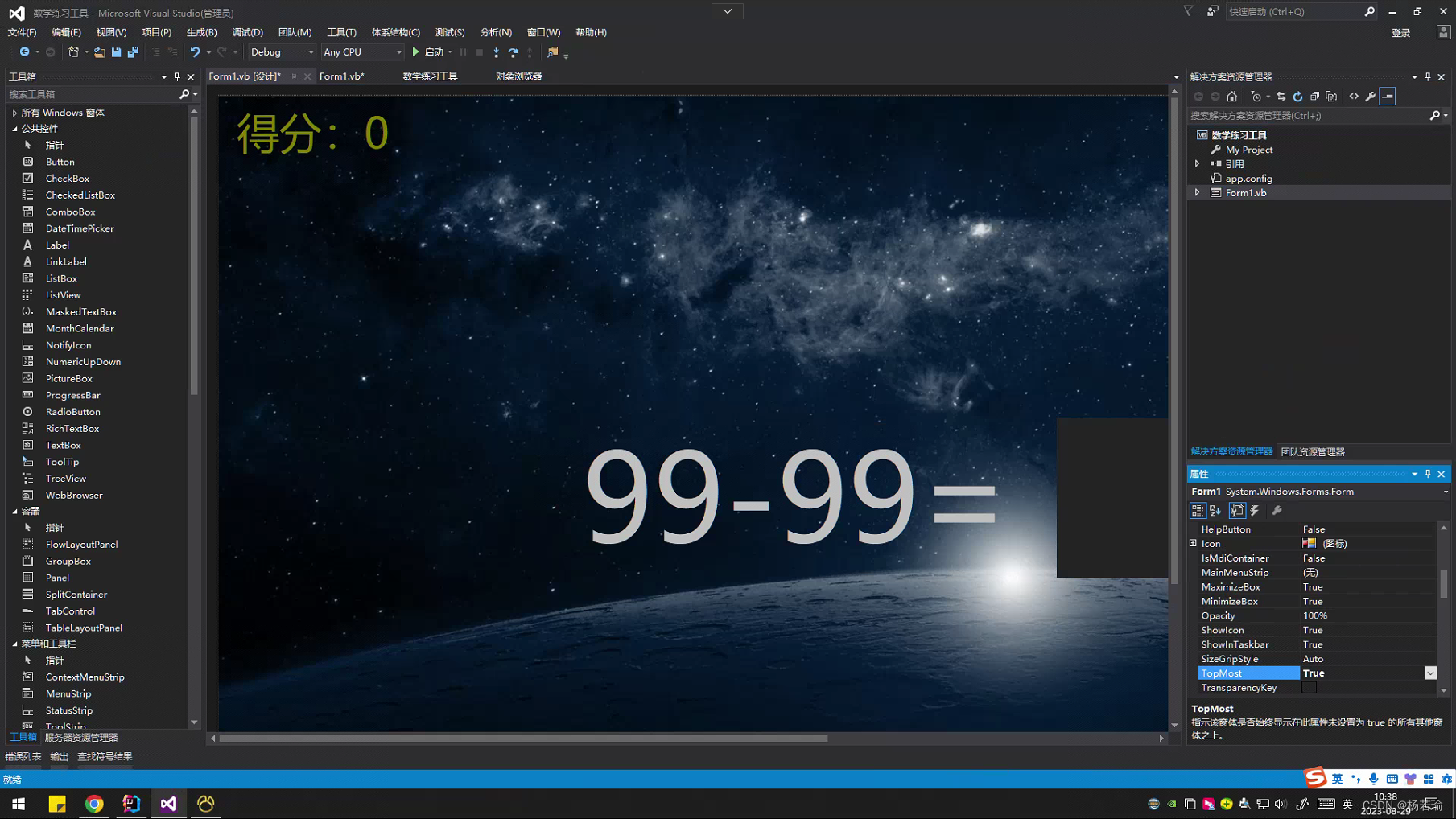The height and width of the screenshot is (819, 1456).
Task: Open the Windows Start menu
Action: [19, 804]
